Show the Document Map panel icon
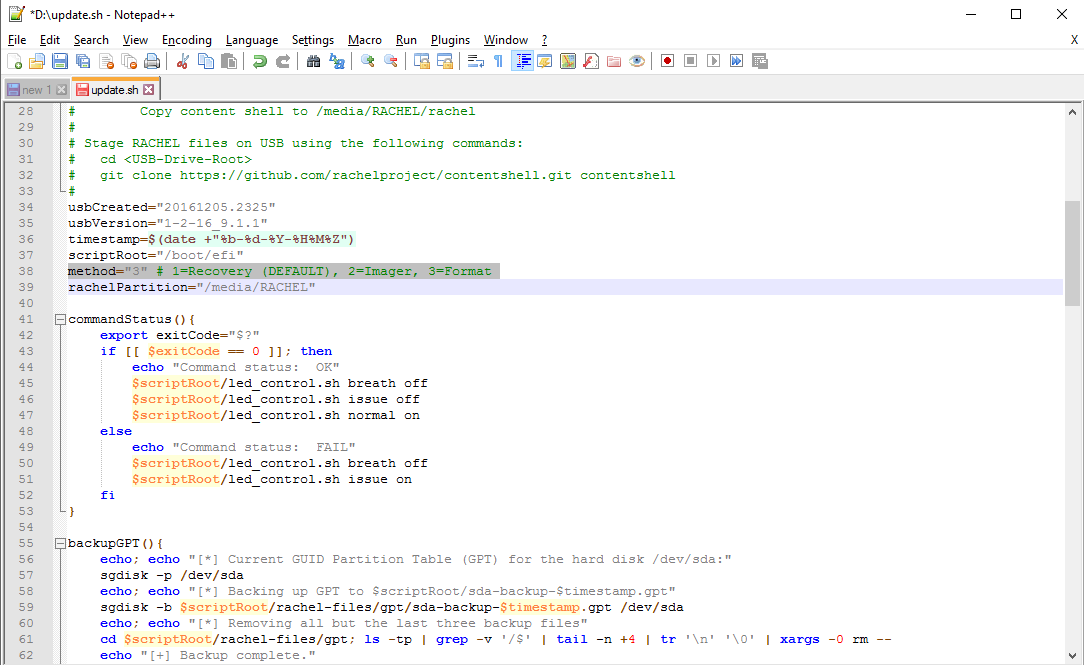 click(568, 62)
